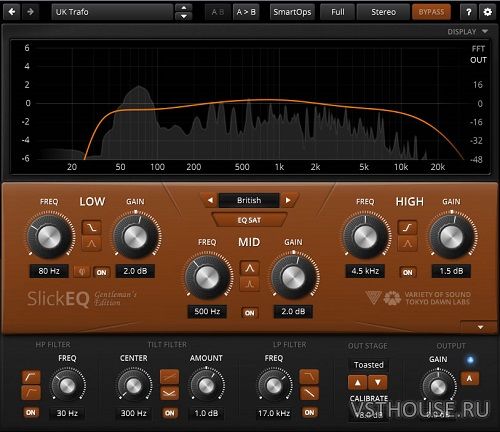Select LOW band bell shape icon

click(92, 244)
